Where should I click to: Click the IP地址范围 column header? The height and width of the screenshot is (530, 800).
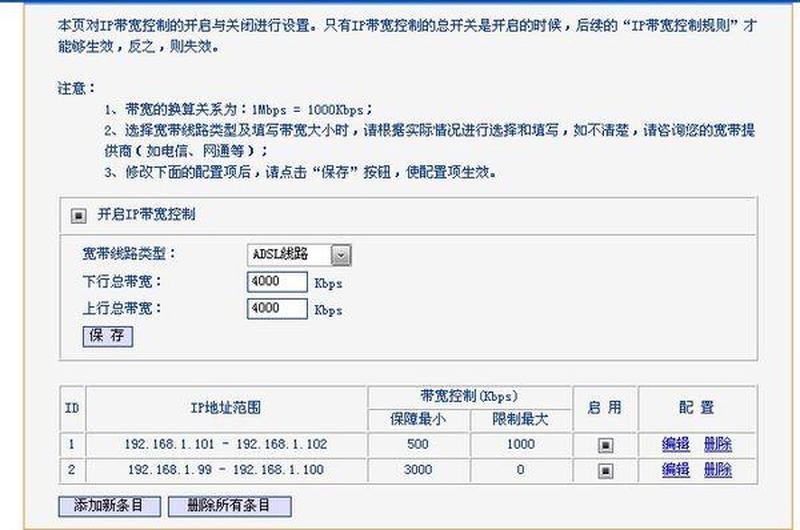(226, 408)
